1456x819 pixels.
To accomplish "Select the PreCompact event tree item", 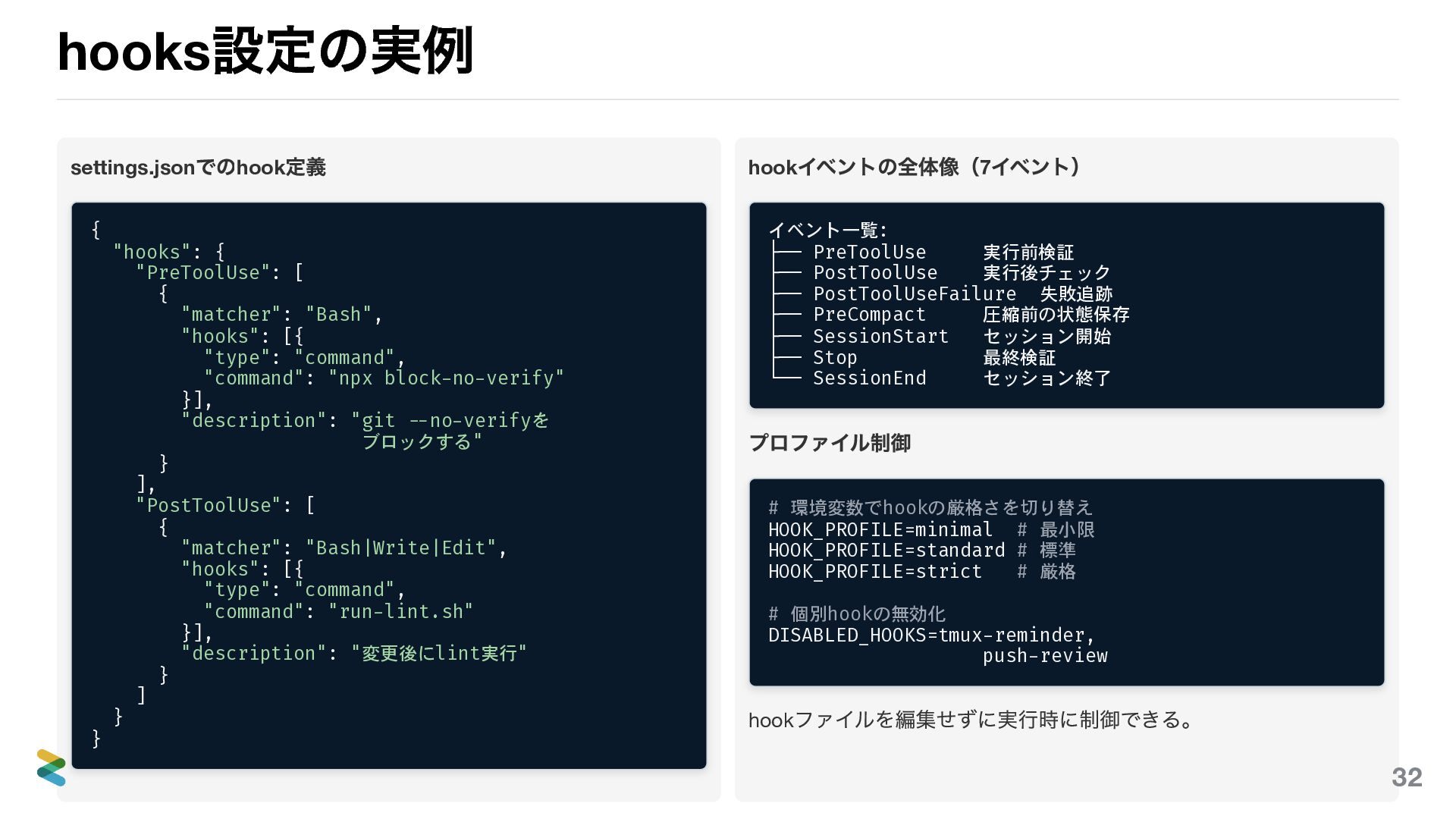I will 869,315.
